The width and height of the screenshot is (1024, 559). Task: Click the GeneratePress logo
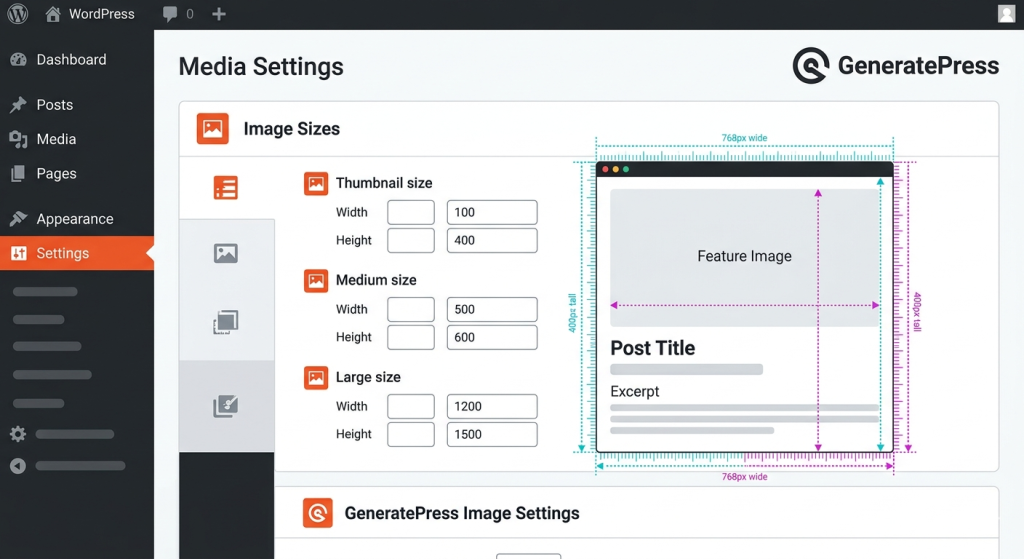click(x=895, y=65)
